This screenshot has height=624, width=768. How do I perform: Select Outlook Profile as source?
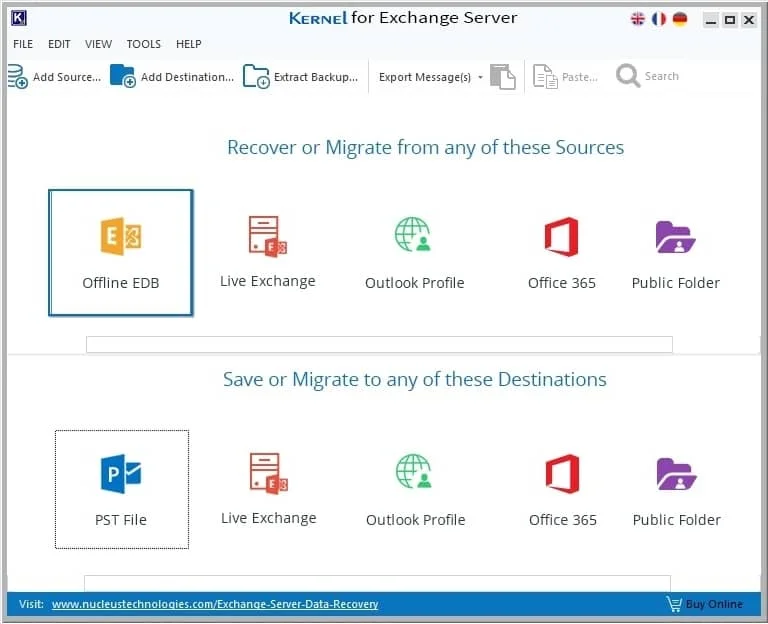(x=414, y=253)
